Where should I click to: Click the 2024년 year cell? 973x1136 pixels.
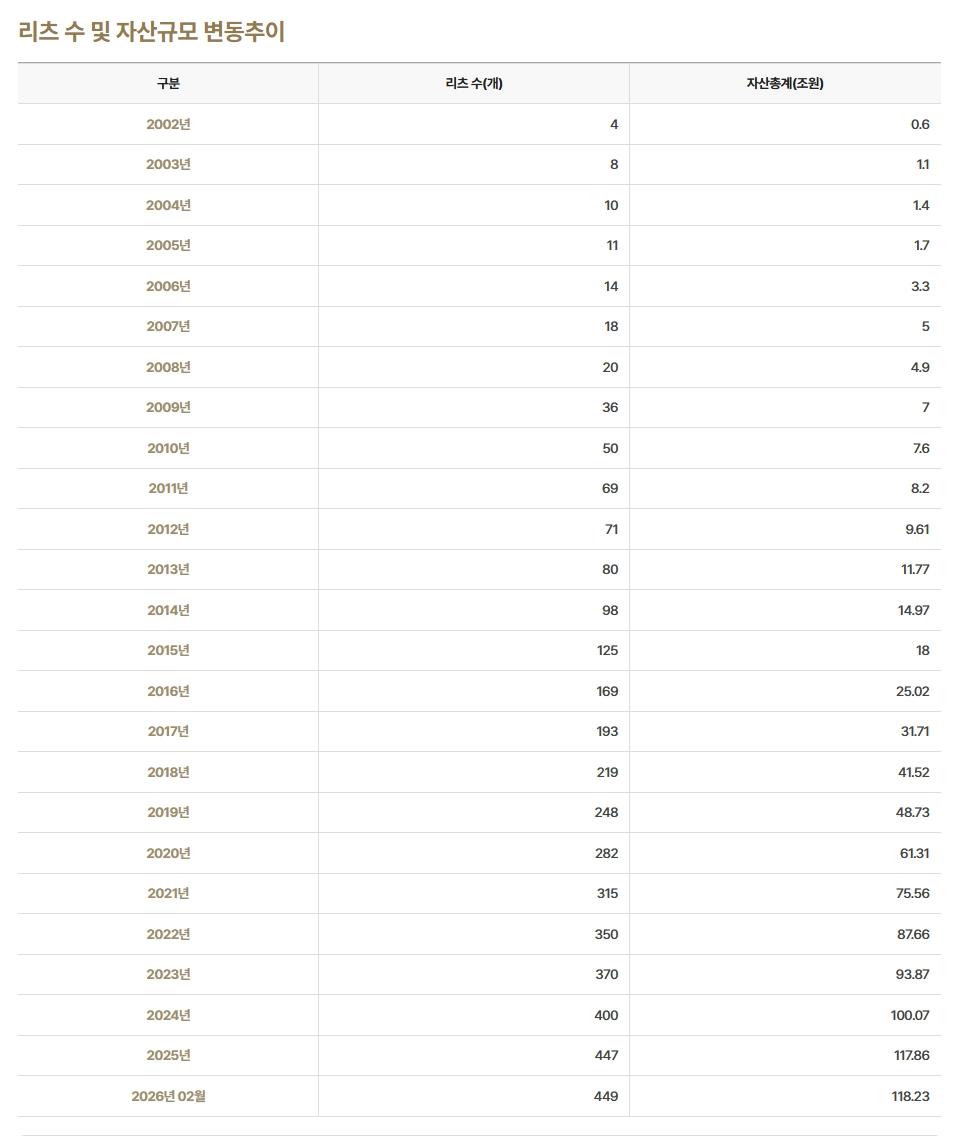click(168, 1015)
